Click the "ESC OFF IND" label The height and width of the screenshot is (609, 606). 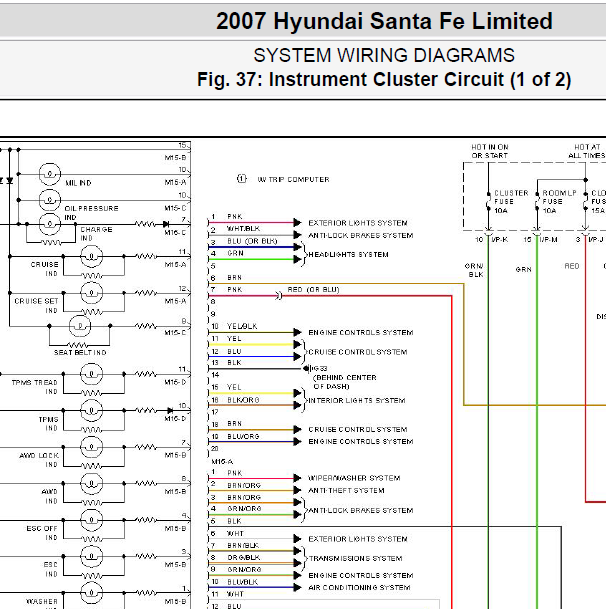click(x=42, y=533)
